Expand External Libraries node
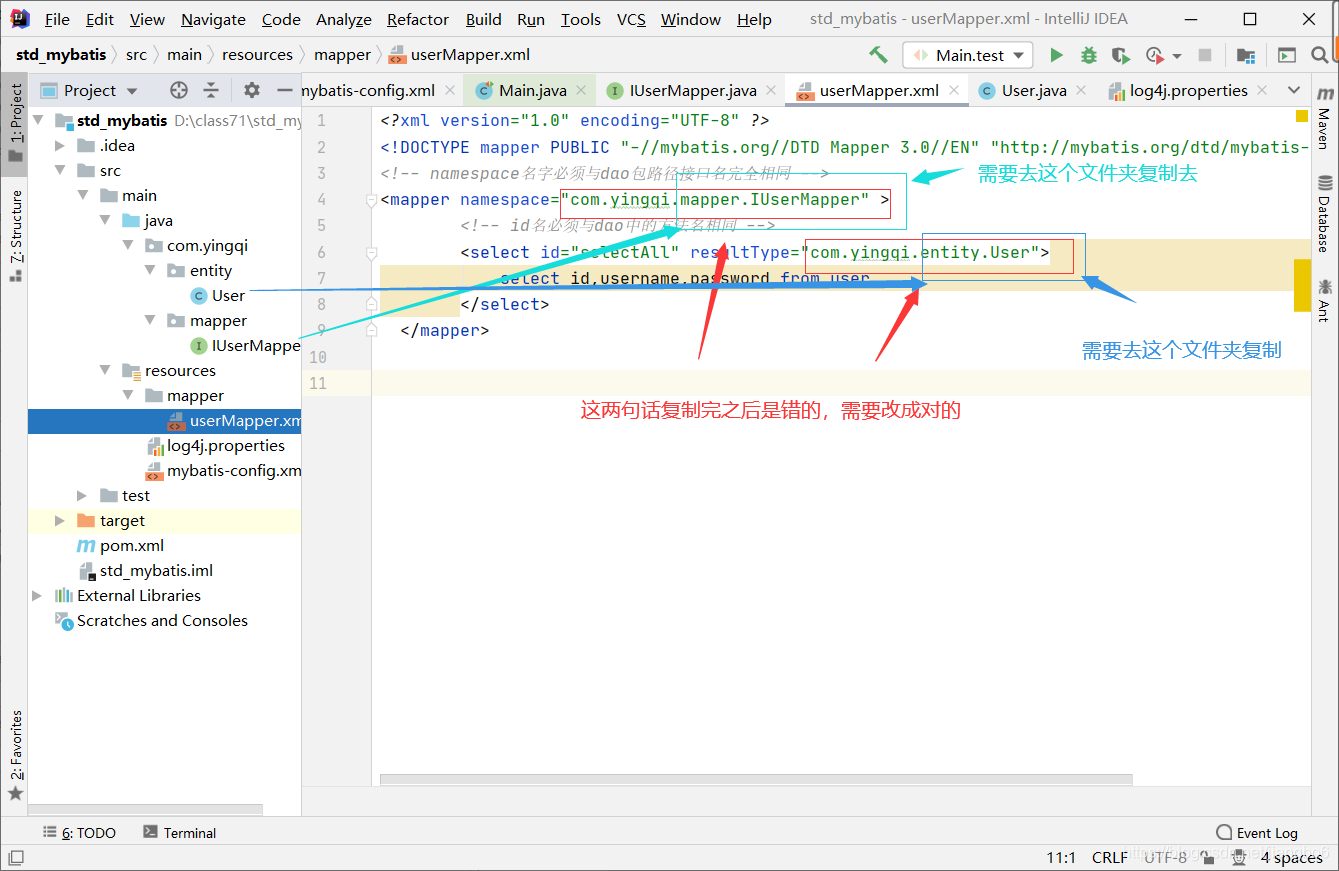Screen dimensions: 1339x871 [38, 595]
